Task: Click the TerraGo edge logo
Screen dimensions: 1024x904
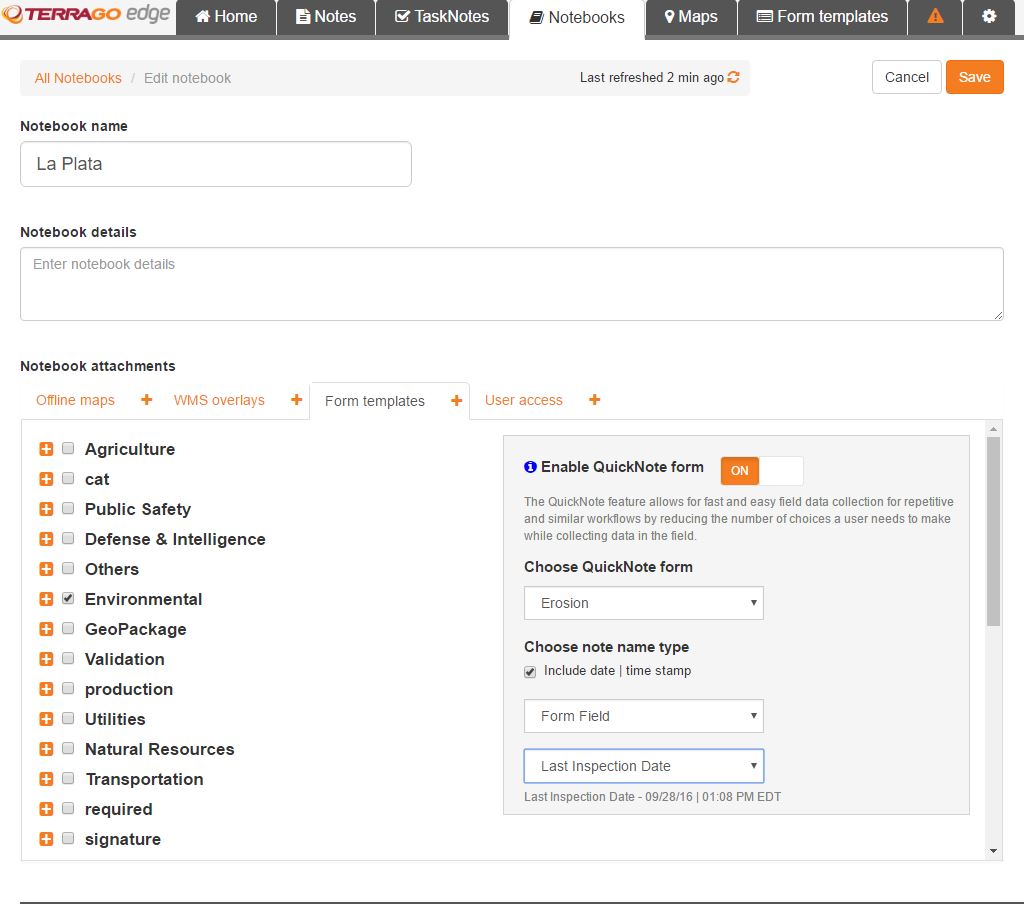Action: (86, 14)
